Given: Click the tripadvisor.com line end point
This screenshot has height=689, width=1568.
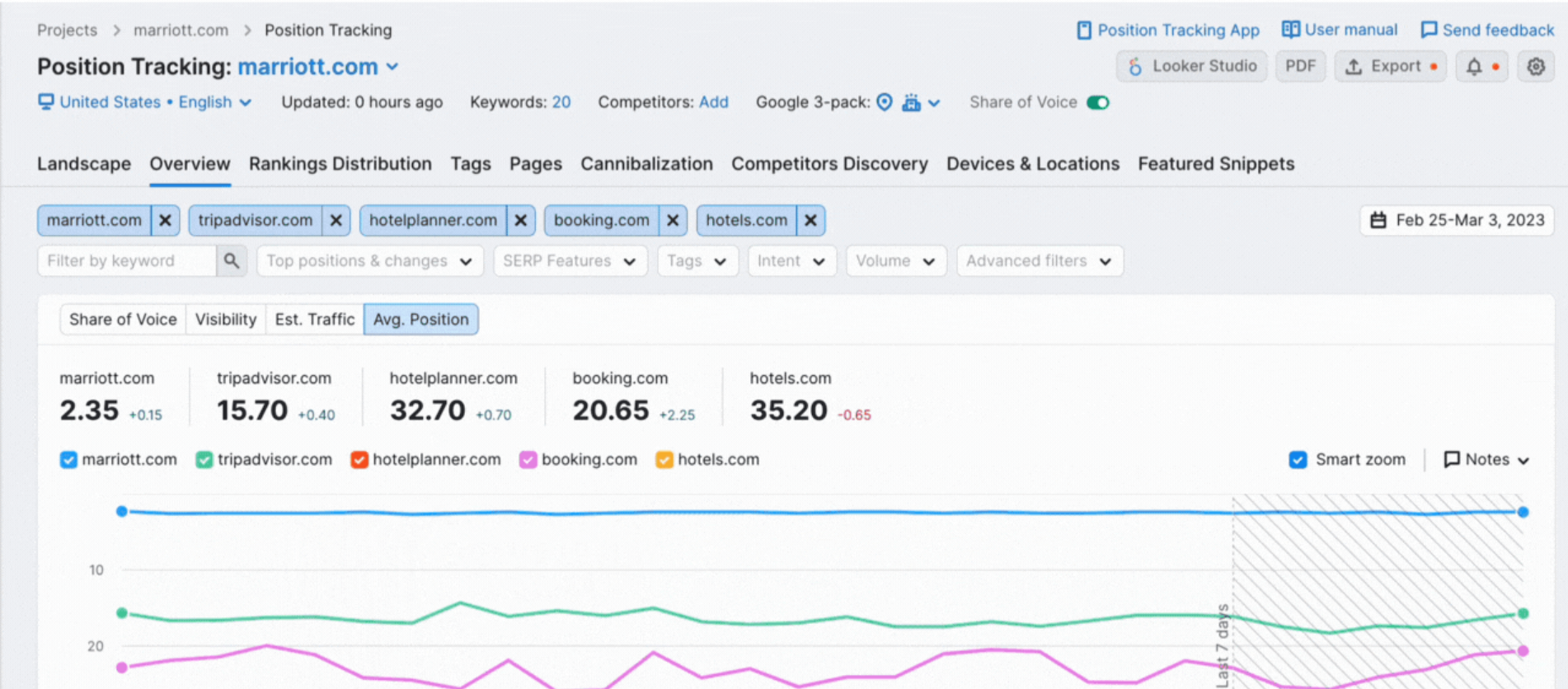Looking at the screenshot, I should [x=1523, y=613].
